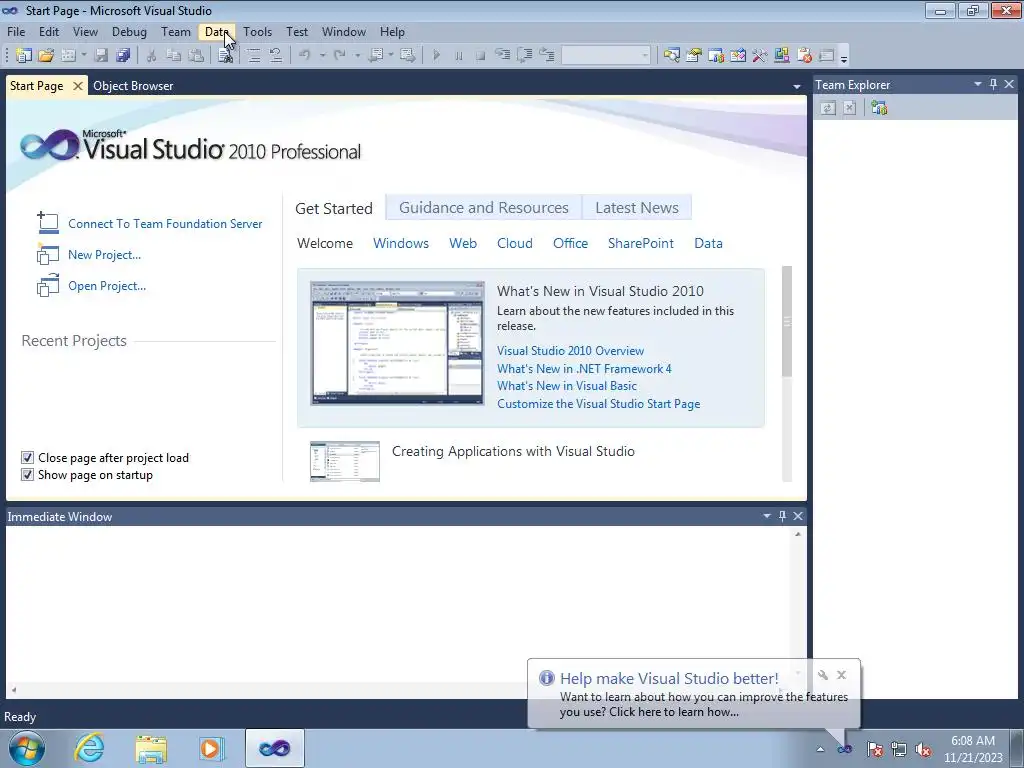The image size is (1024, 768).
Task: Switch to the Latest News tab
Action: (637, 208)
